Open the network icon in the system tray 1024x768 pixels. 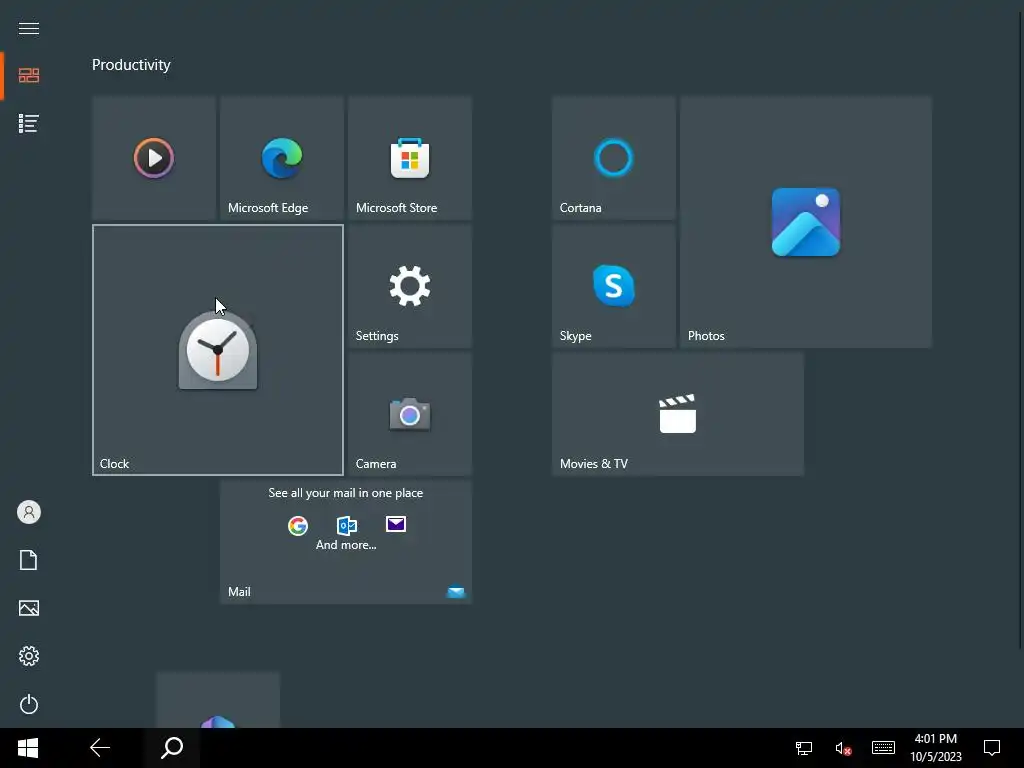pos(803,748)
